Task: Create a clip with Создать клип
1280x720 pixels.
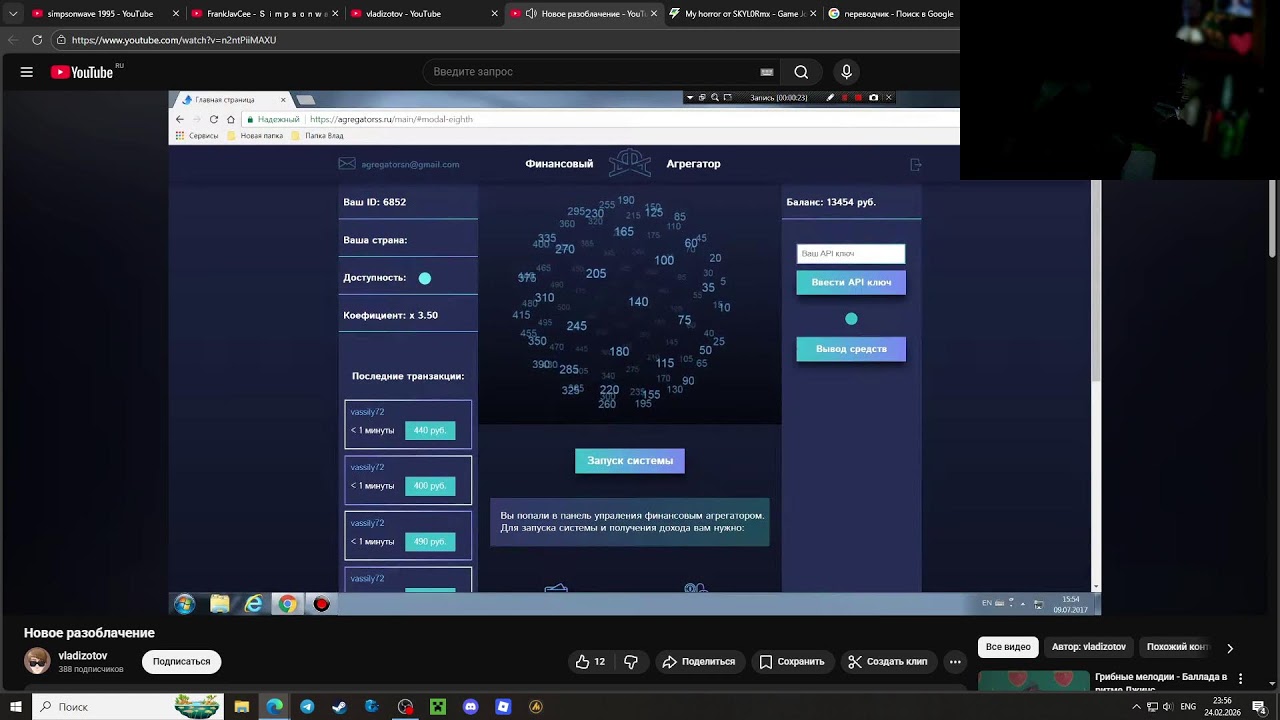Action: pos(888,662)
